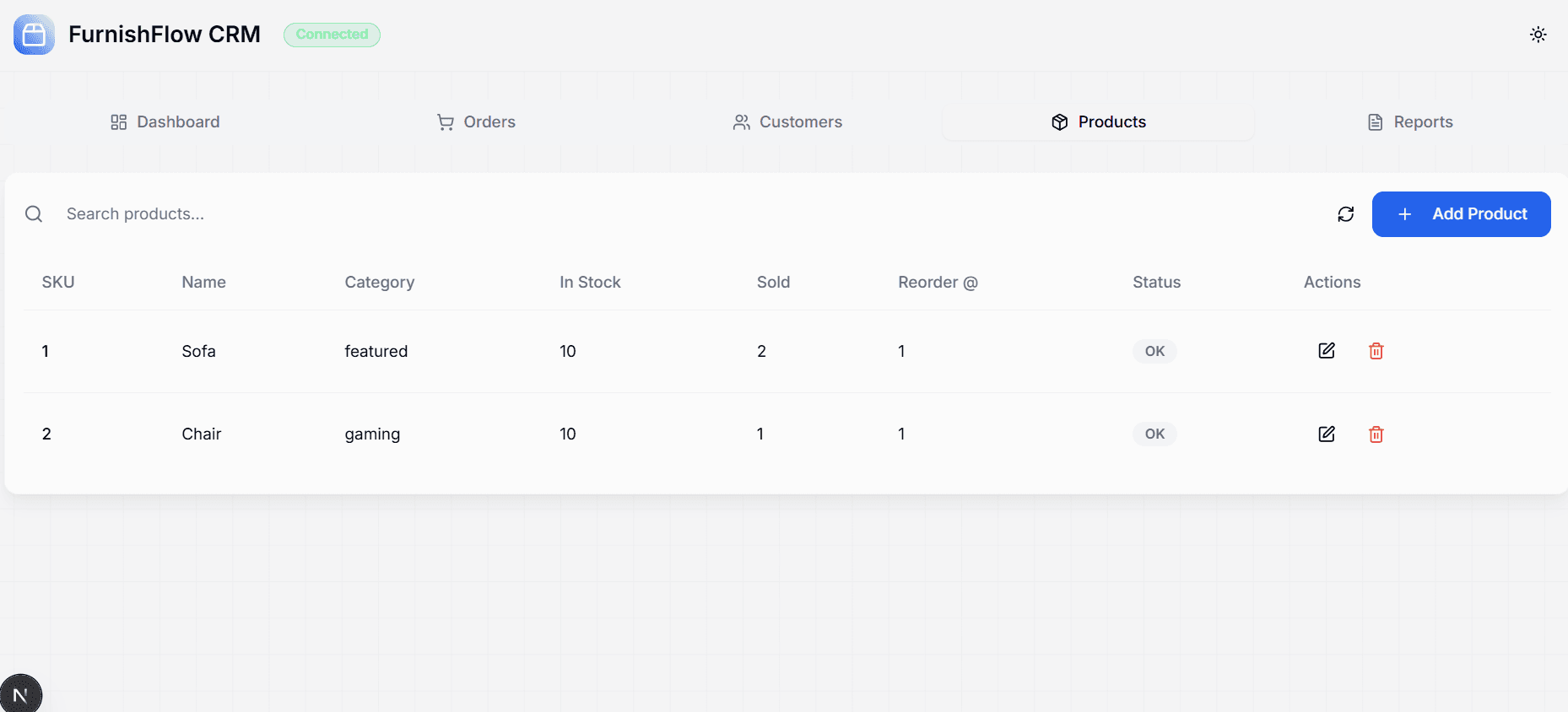The width and height of the screenshot is (1568, 712).
Task: Select the Chair name cell
Action: coord(201,434)
